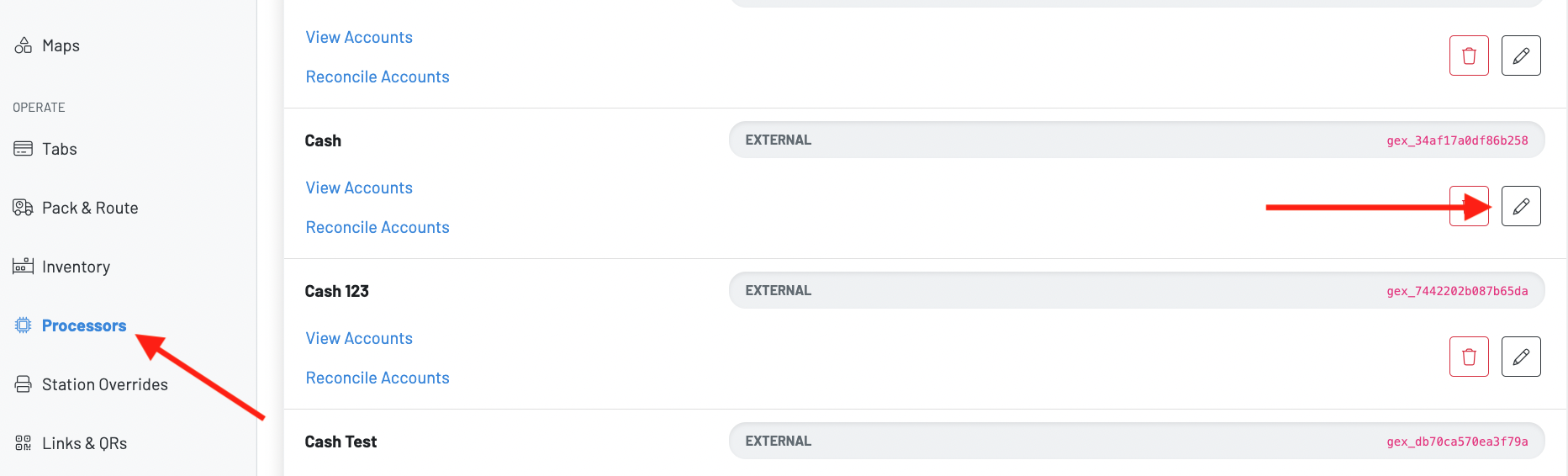Click the Links & QRs QR-code icon
This screenshot has height=476, width=1568.
click(x=24, y=443)
